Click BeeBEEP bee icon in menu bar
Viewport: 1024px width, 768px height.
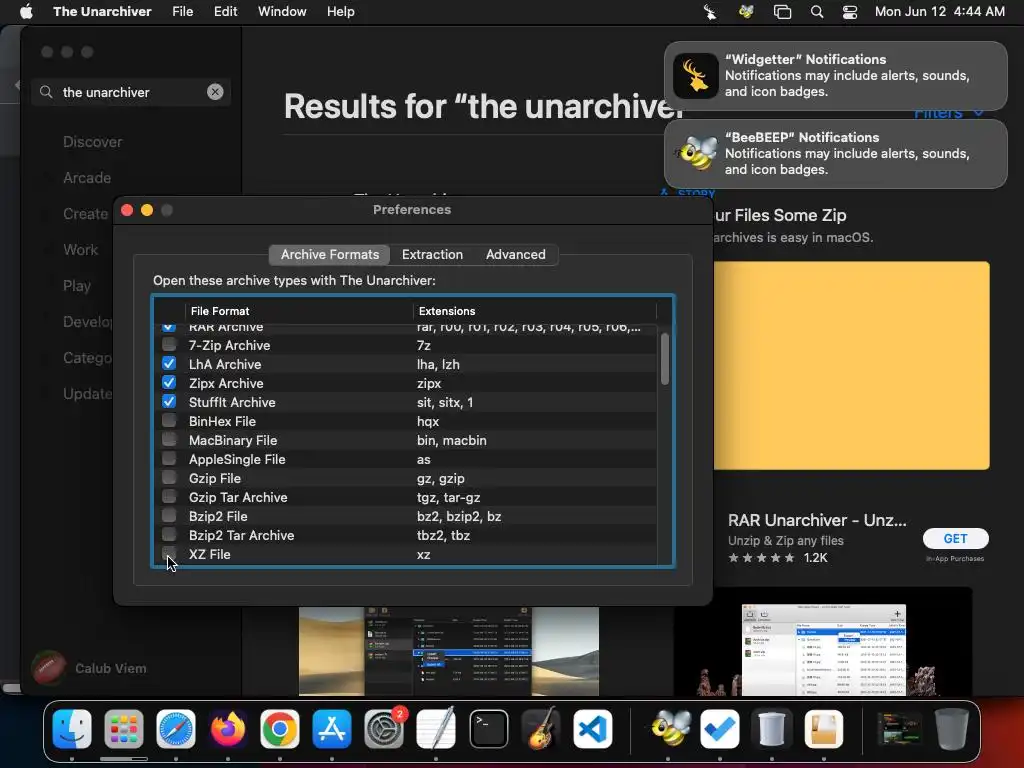tap(746, 11)
